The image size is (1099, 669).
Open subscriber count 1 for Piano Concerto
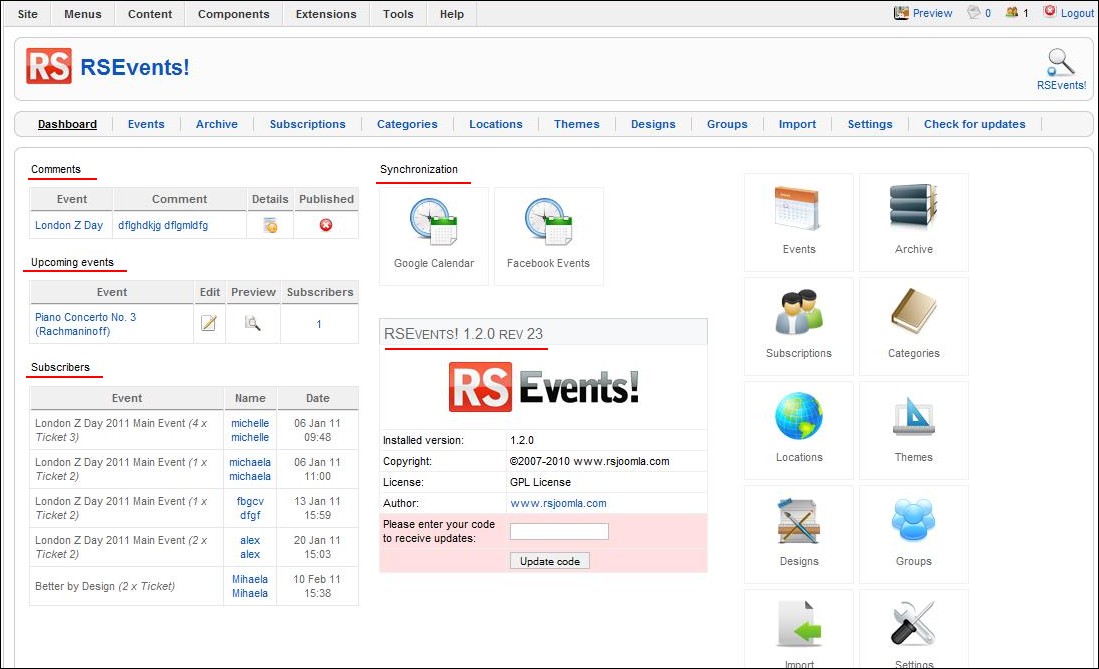coord(319,324)
